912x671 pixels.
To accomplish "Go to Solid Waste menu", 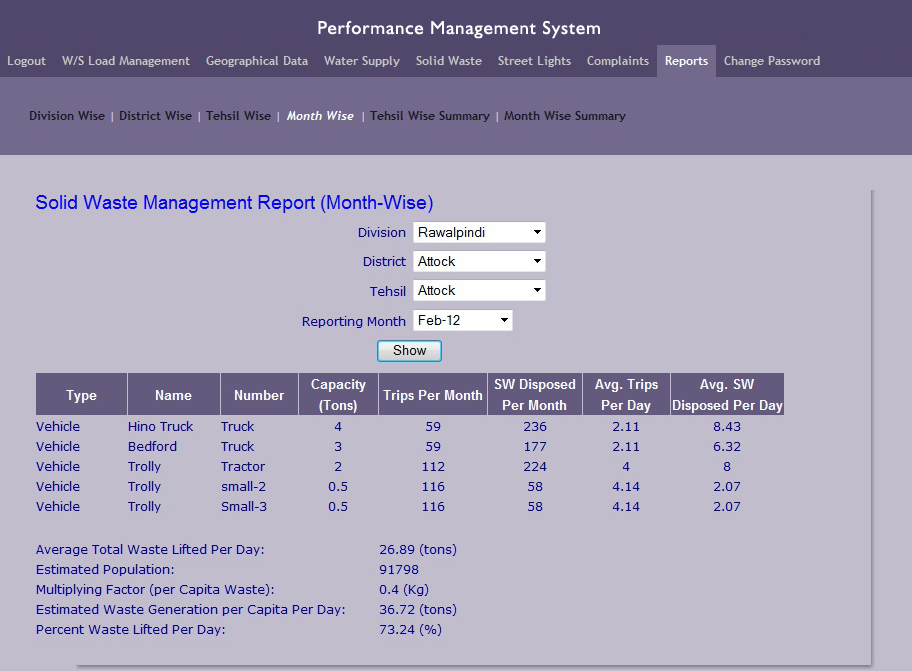I will 448,61.
